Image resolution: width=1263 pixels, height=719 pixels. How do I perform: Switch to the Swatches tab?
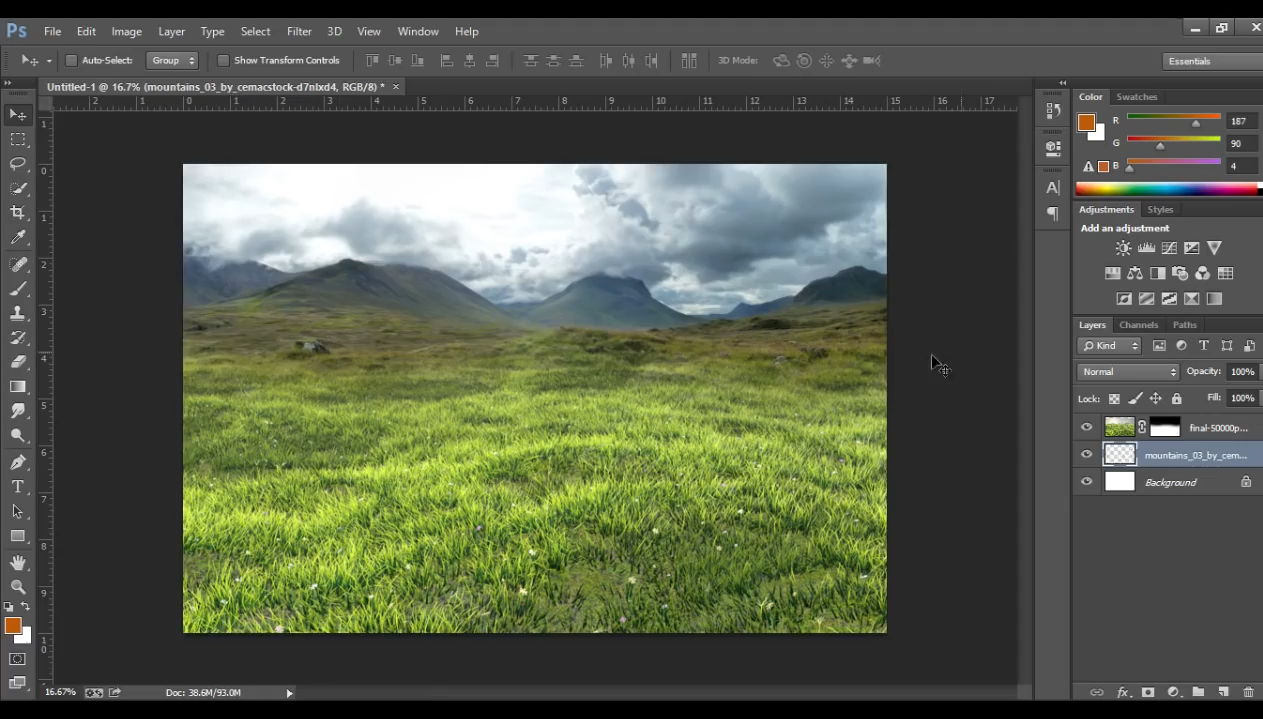(x=1136, y=97)
